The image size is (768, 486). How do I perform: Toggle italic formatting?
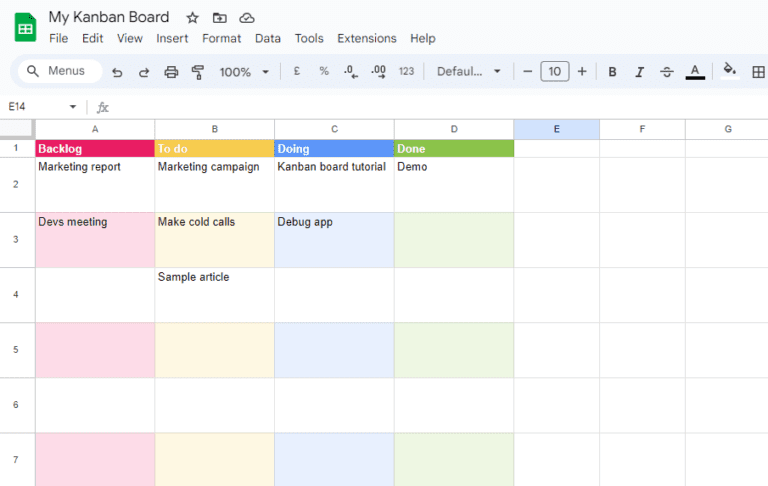639,72
